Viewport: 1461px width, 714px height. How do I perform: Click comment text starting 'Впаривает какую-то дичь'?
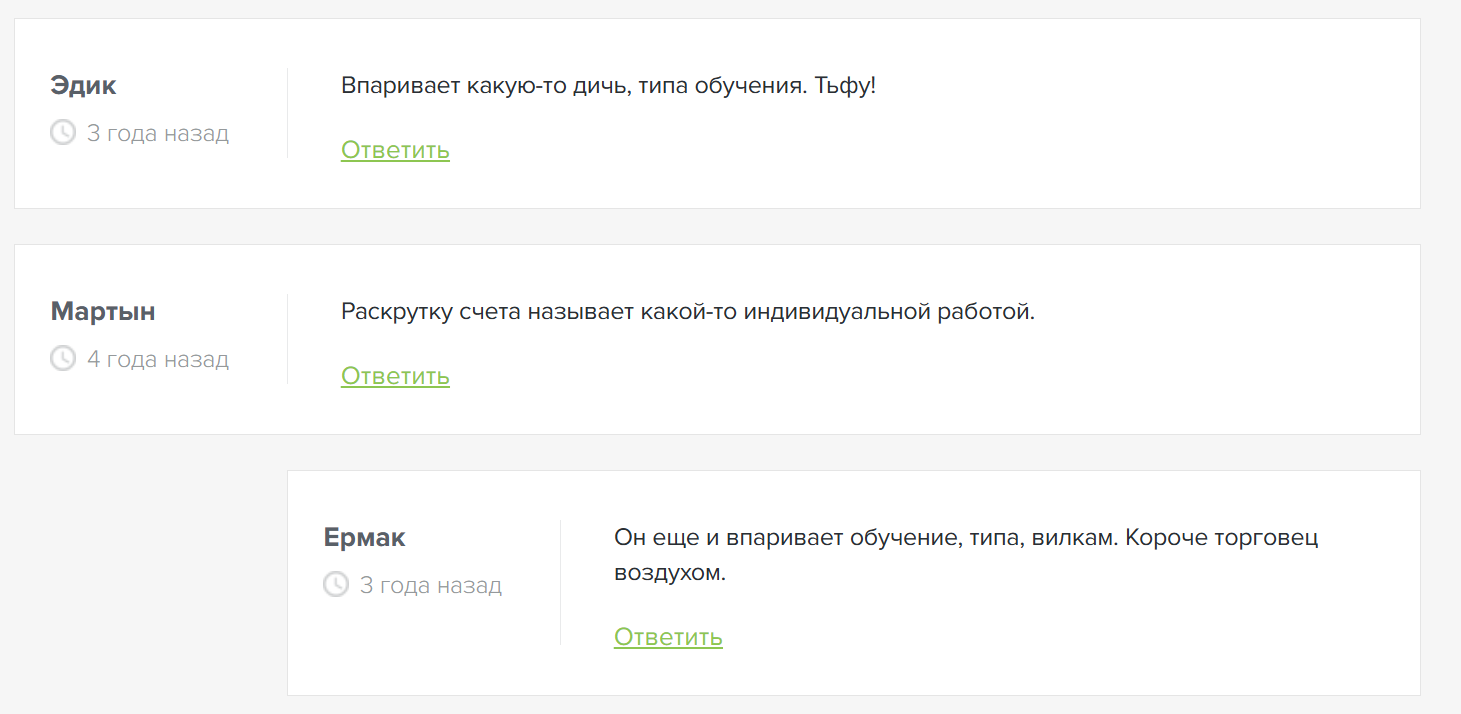pyautogui.click(x=560, y=86)
